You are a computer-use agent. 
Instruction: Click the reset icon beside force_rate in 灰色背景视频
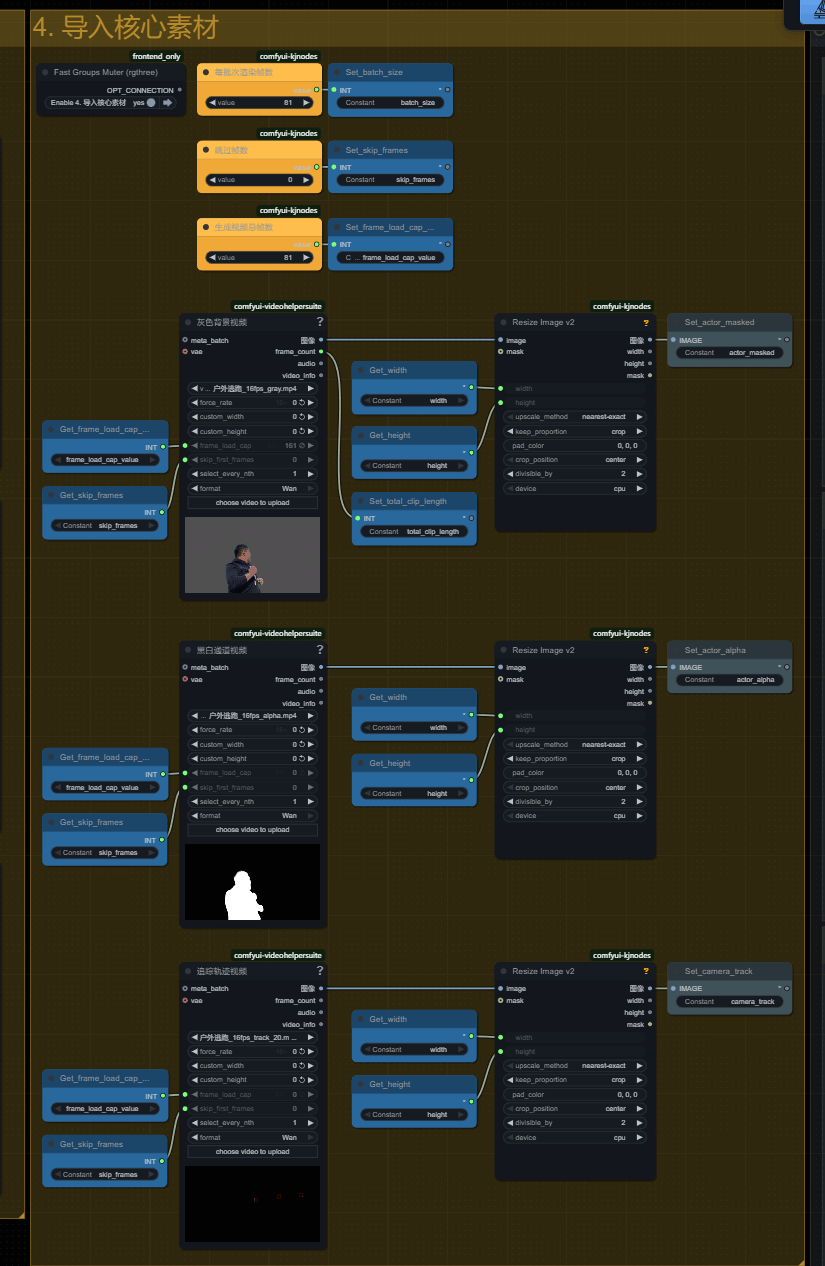302,403
